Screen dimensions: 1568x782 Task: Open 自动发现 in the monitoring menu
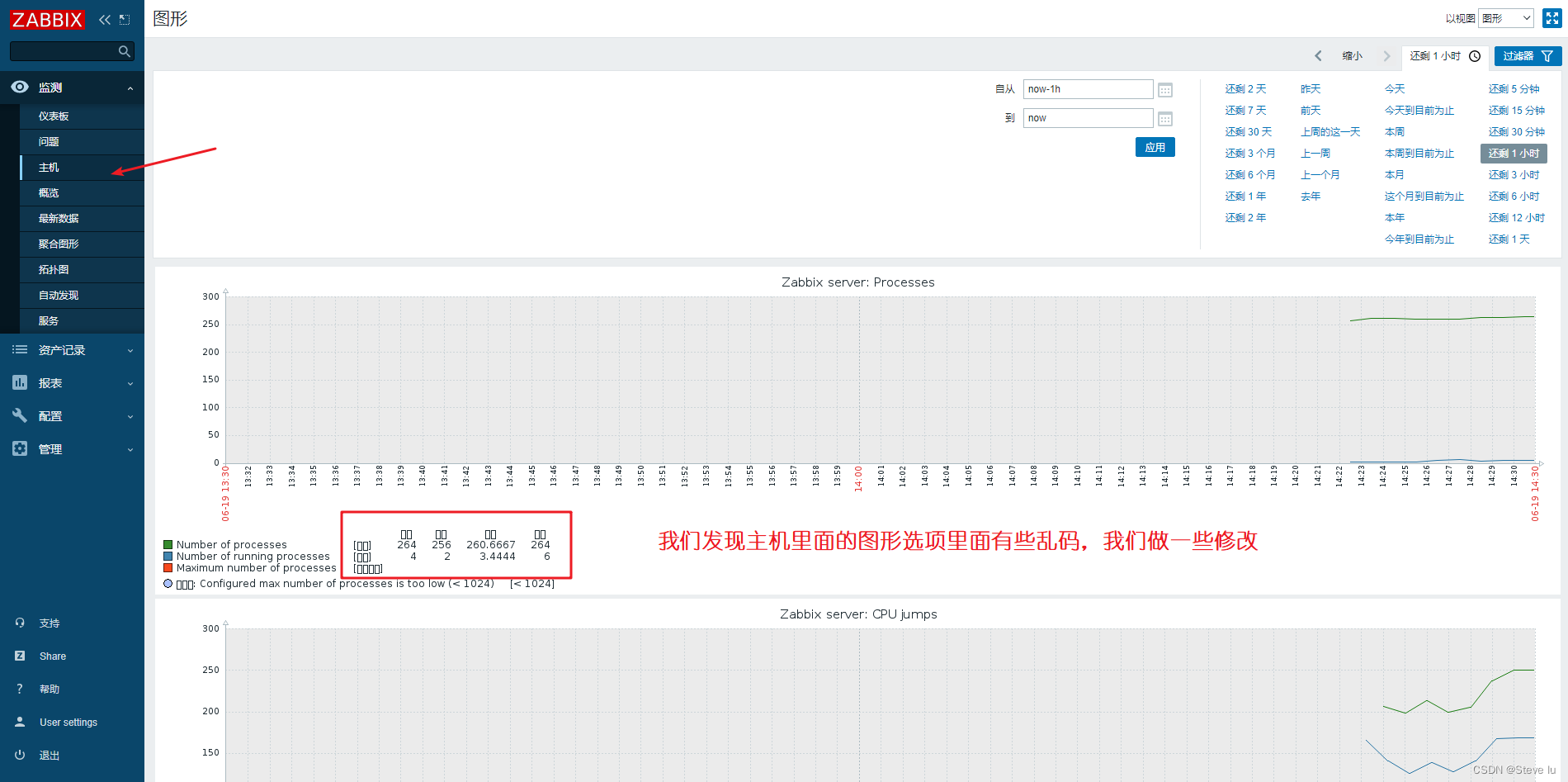pos(59,296)
